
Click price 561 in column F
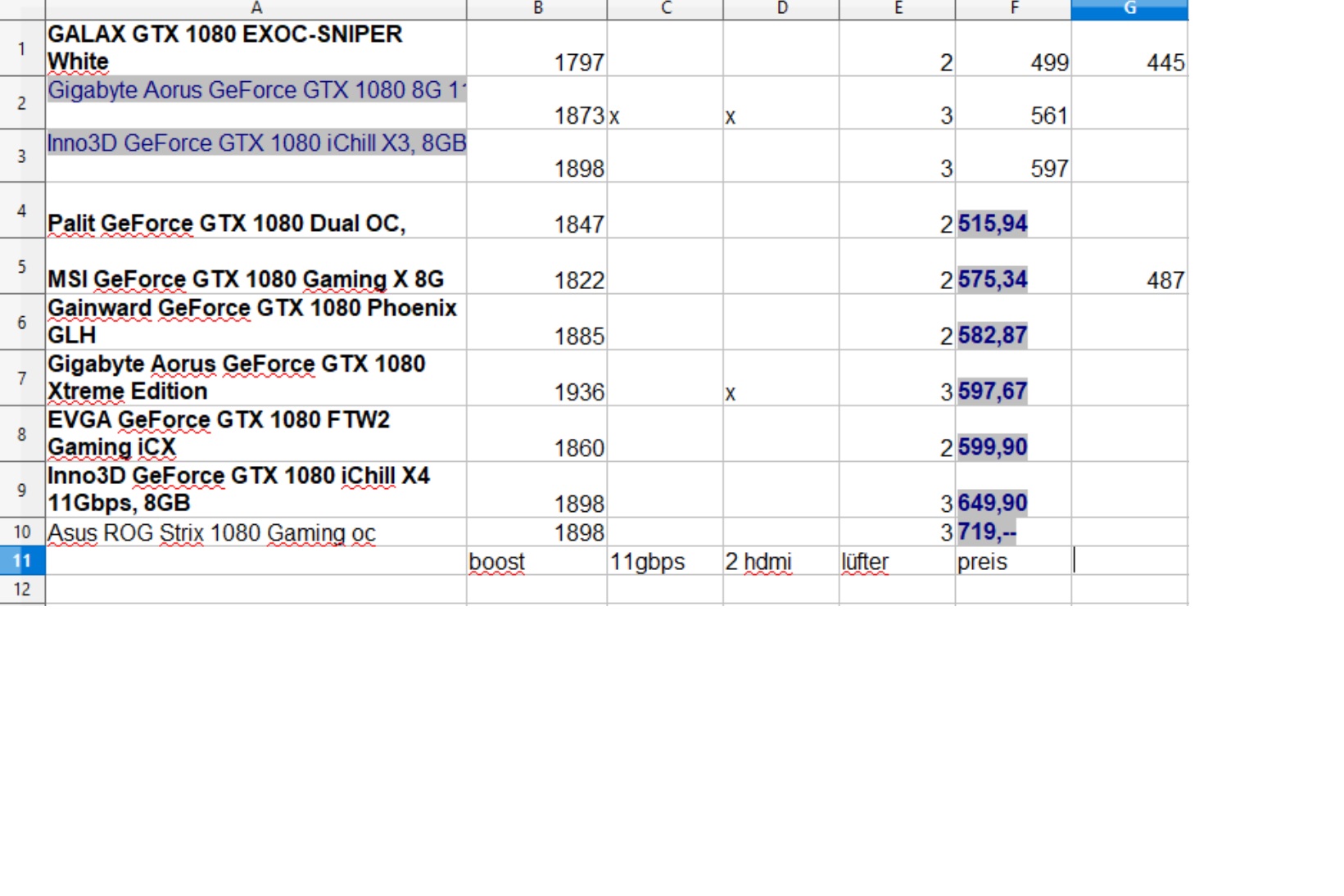[x=1049, y=116]
